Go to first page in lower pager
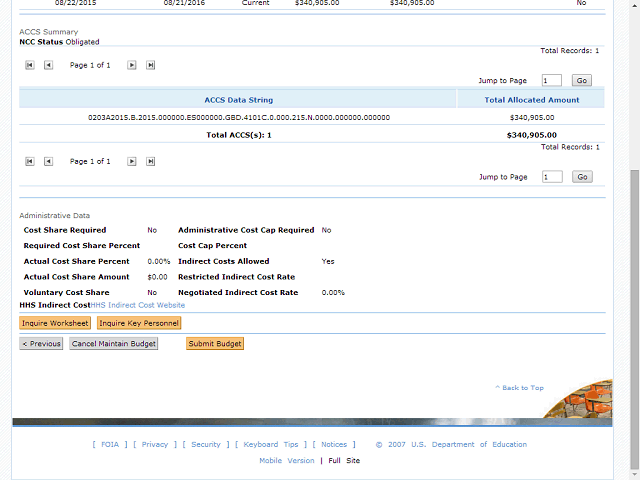Screen dimensions: 640x480 pos(30,161)
